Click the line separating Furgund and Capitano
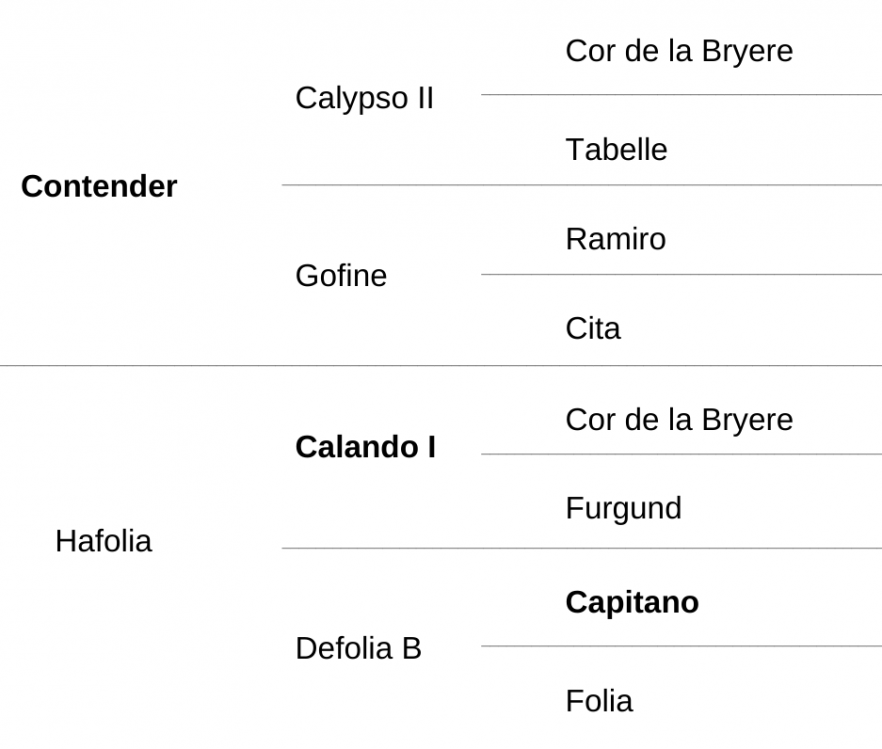This screenshot has height=749, width=882. pyautogui.click(x=582, y=548)
